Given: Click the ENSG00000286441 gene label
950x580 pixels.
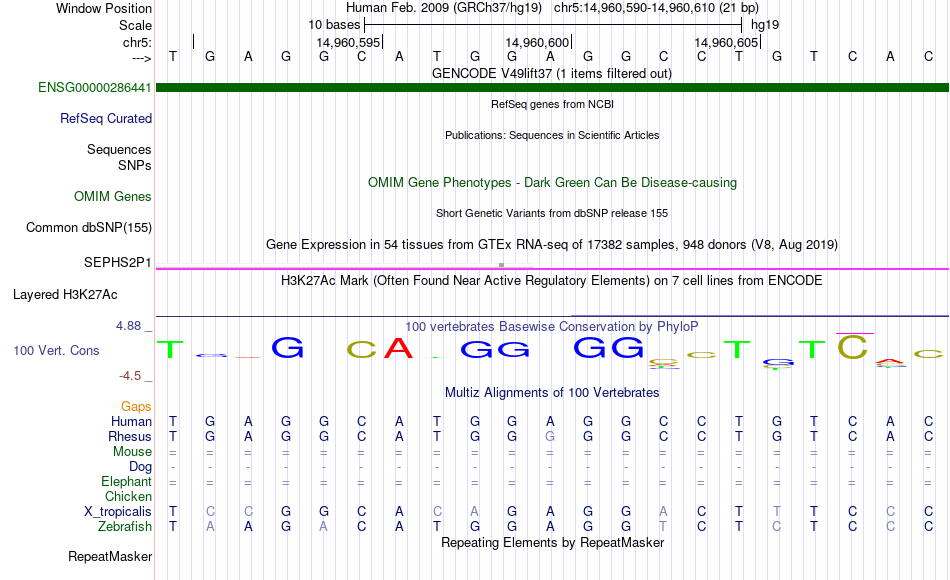Looking at the screenshot, I should point(95,87).
